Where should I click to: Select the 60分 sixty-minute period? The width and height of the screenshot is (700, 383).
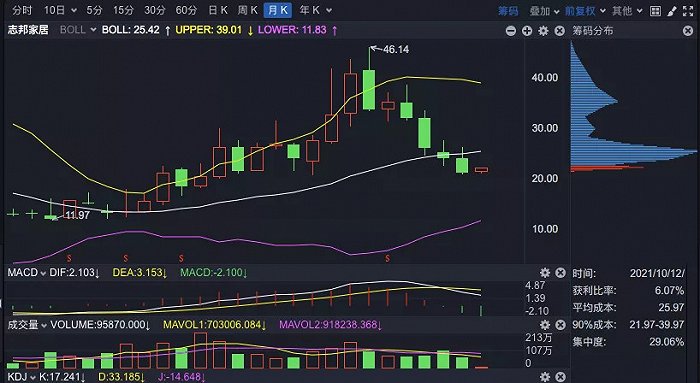pyautogui.click(x=186, y=10)
